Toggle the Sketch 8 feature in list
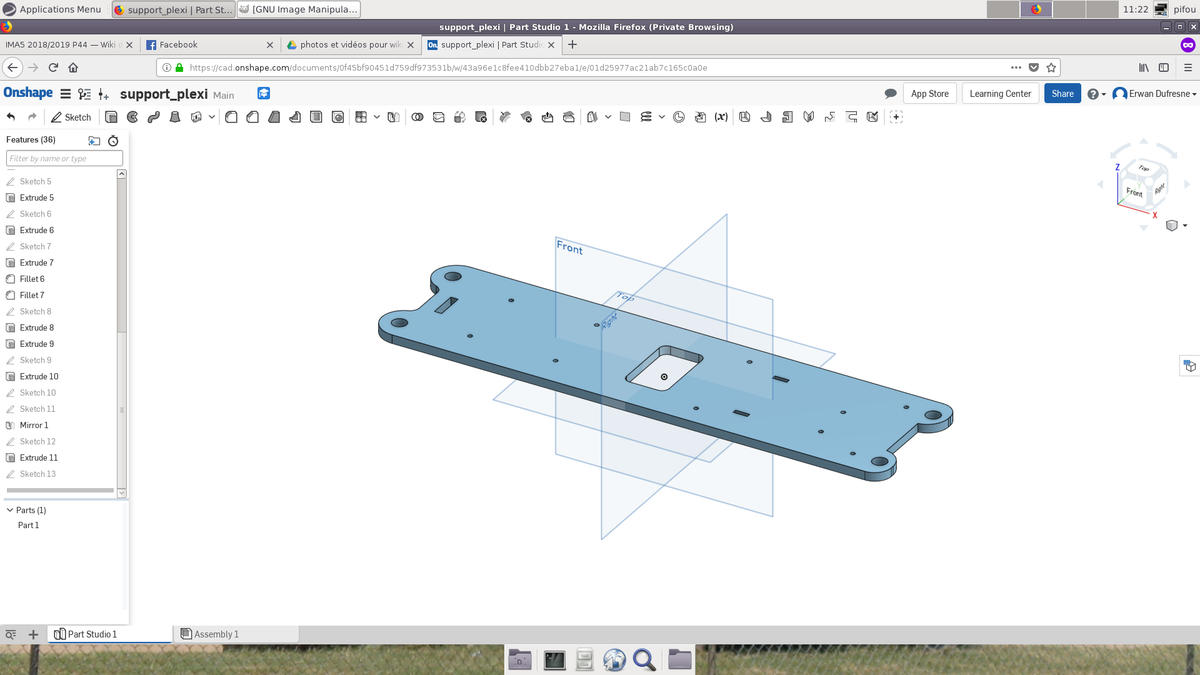 pyautogui.click(x=35, y=311)
